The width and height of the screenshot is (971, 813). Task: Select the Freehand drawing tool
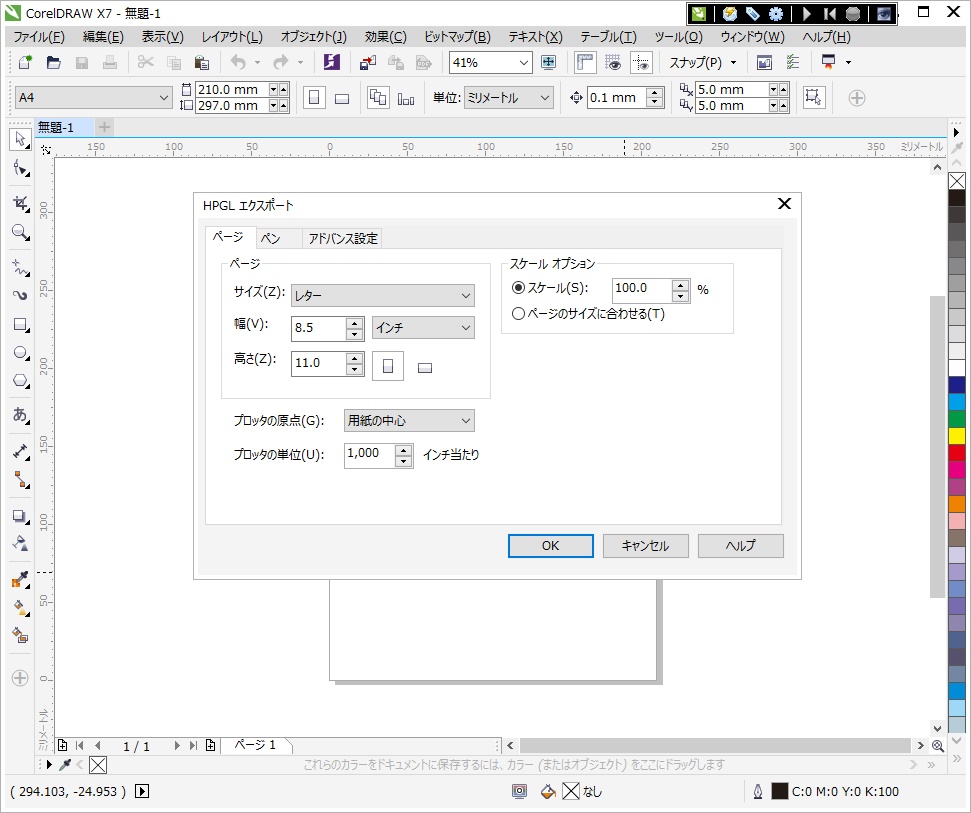tap(20, 267)
